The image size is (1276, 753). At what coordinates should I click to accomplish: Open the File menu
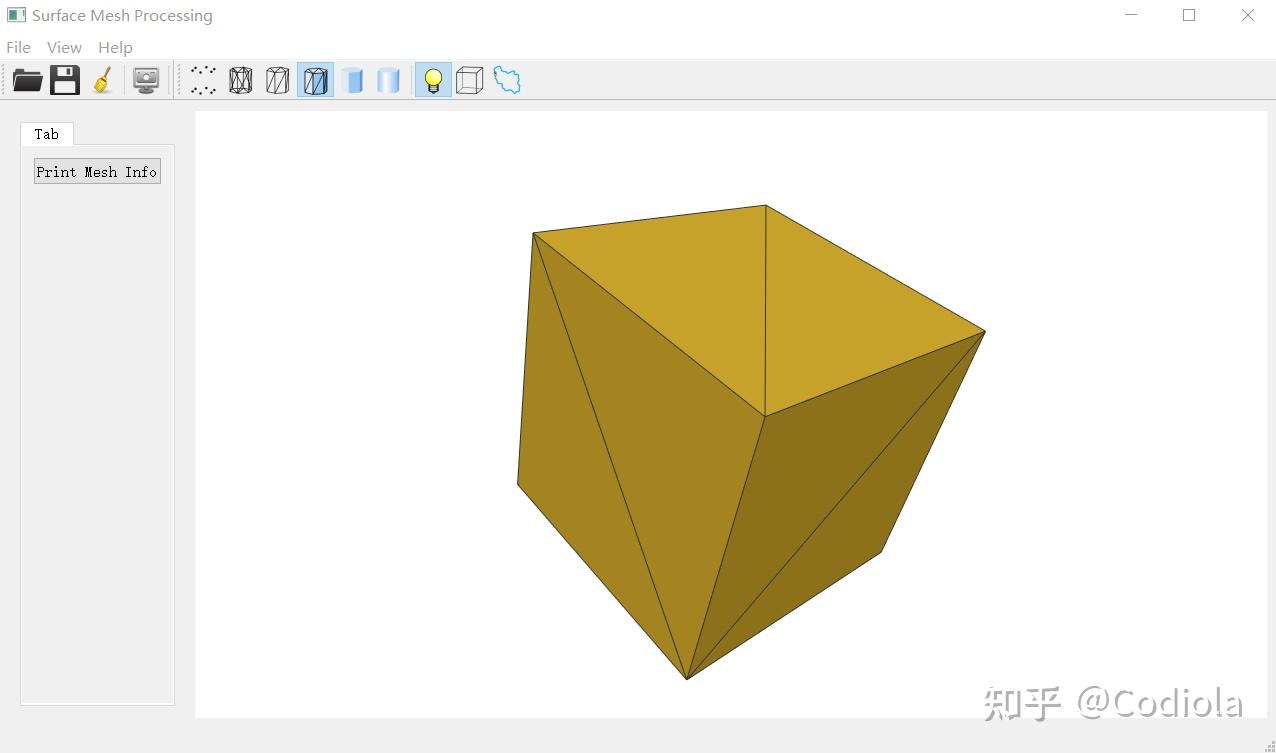click(17, 47)
